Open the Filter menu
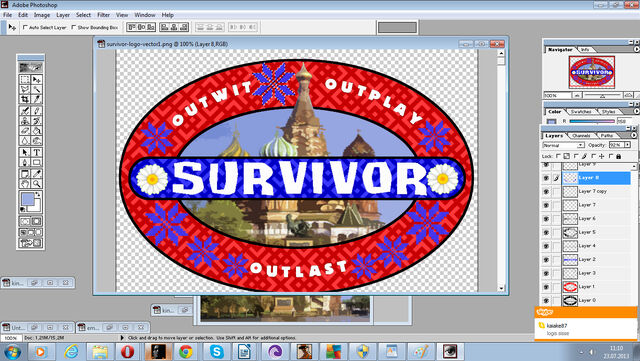 click(x=103, y=15)
